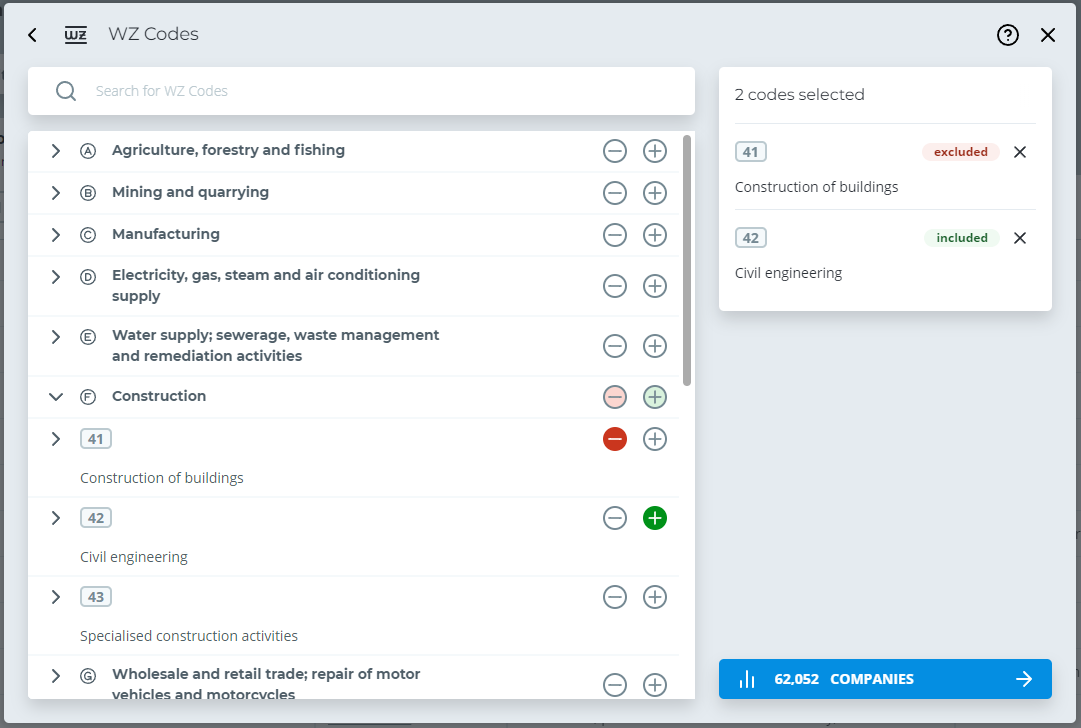Open the 62,052 Companies results
The image size is (1081, 728).
click(x=885, y=678)
